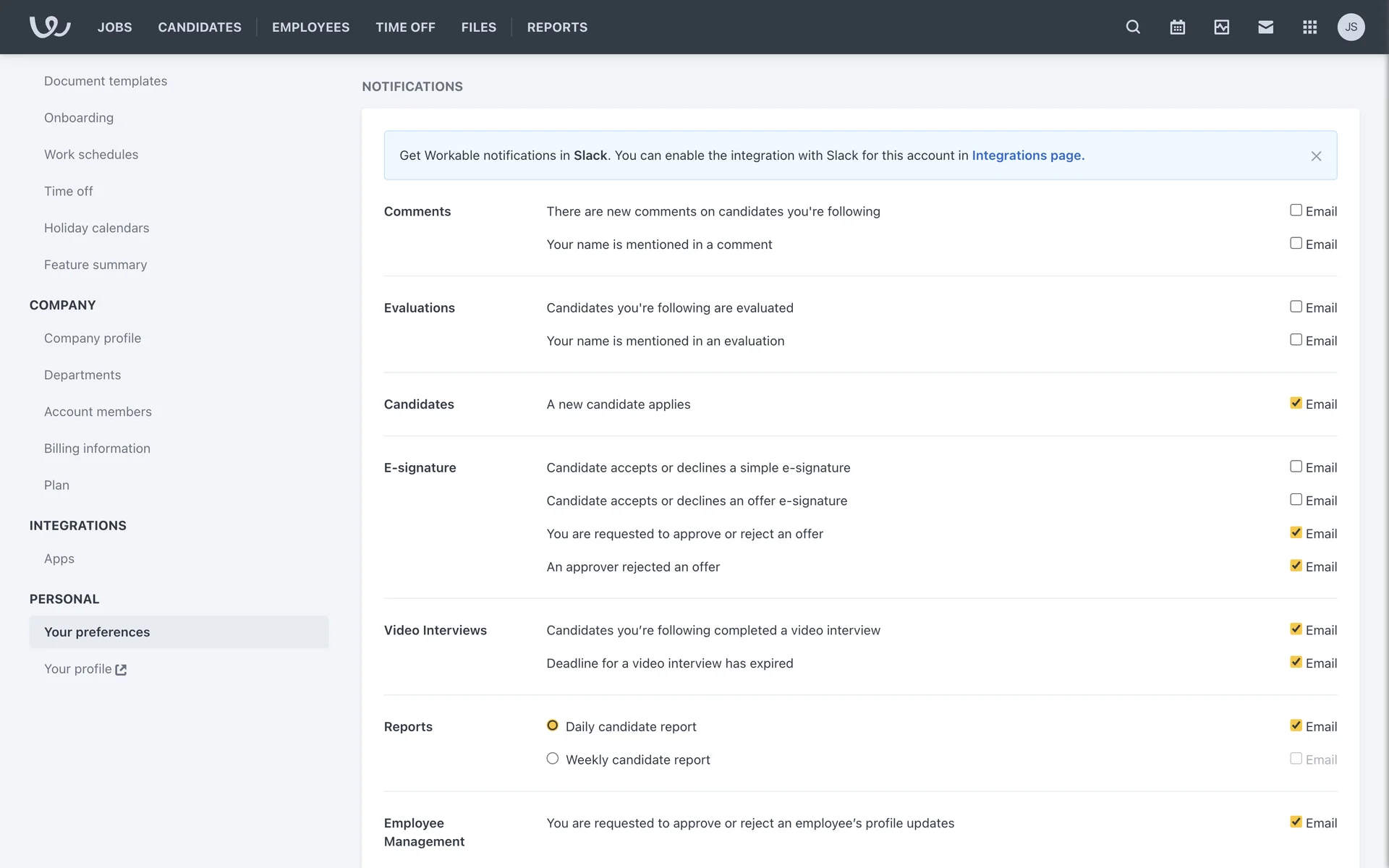Click external link icon beside Your profile

click(x=121, y=670)
